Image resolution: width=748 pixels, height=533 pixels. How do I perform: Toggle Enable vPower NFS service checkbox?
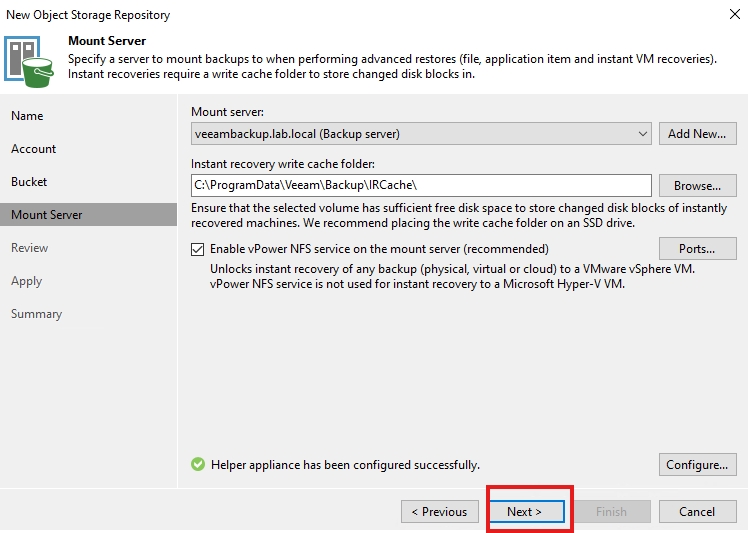pyautogui.click(x=198, y=248)
